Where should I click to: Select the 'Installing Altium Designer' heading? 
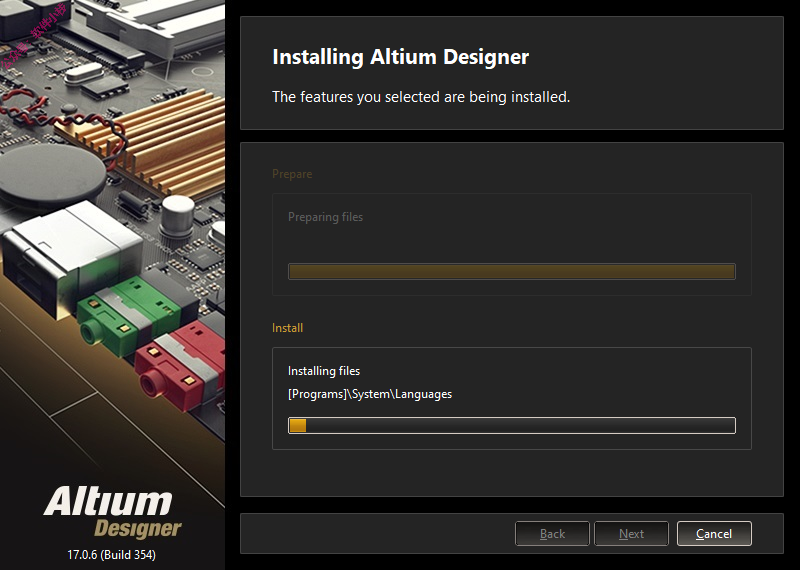[401, 57]
